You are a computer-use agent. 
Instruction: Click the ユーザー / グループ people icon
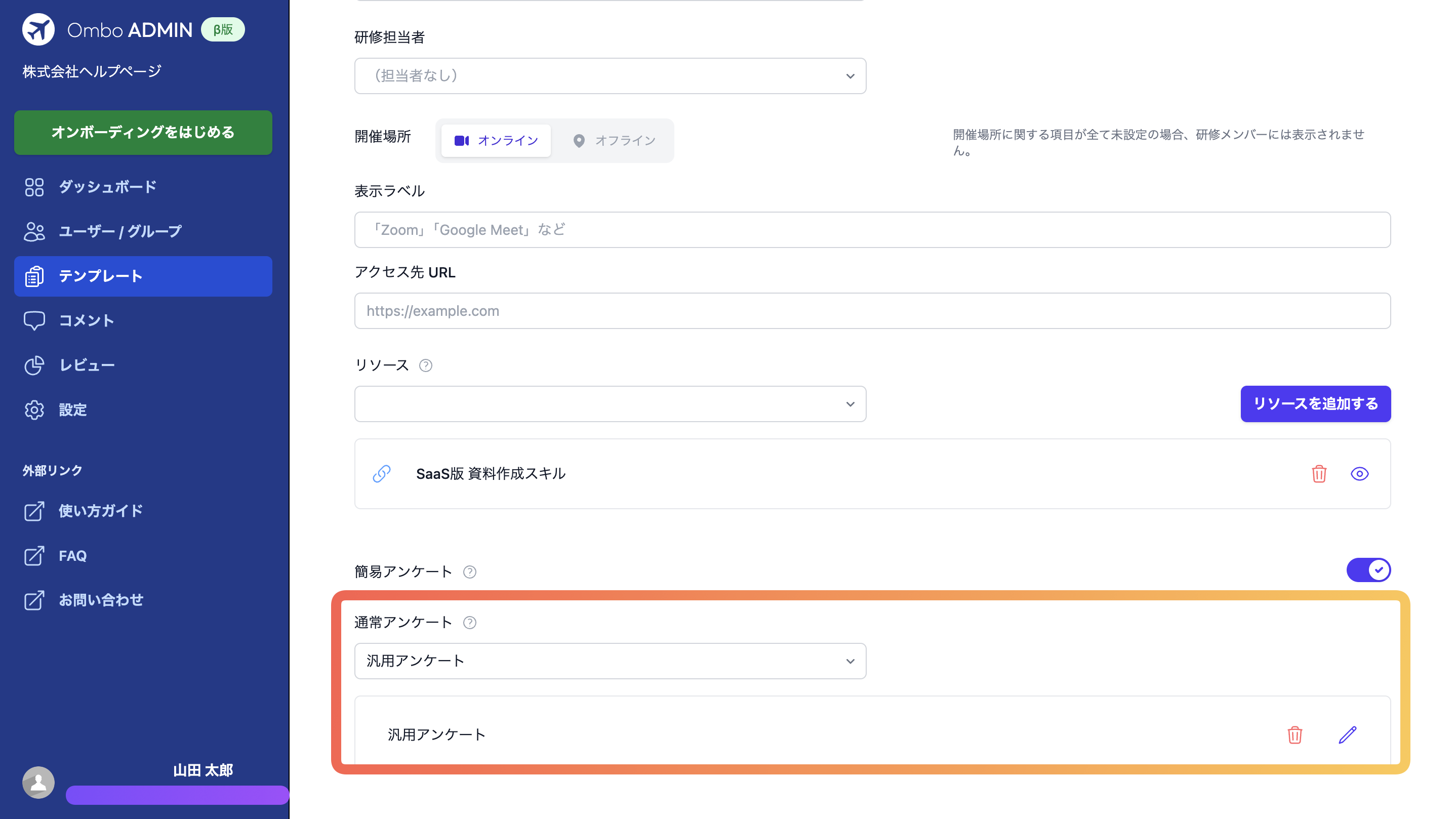(x=34, y=232)
